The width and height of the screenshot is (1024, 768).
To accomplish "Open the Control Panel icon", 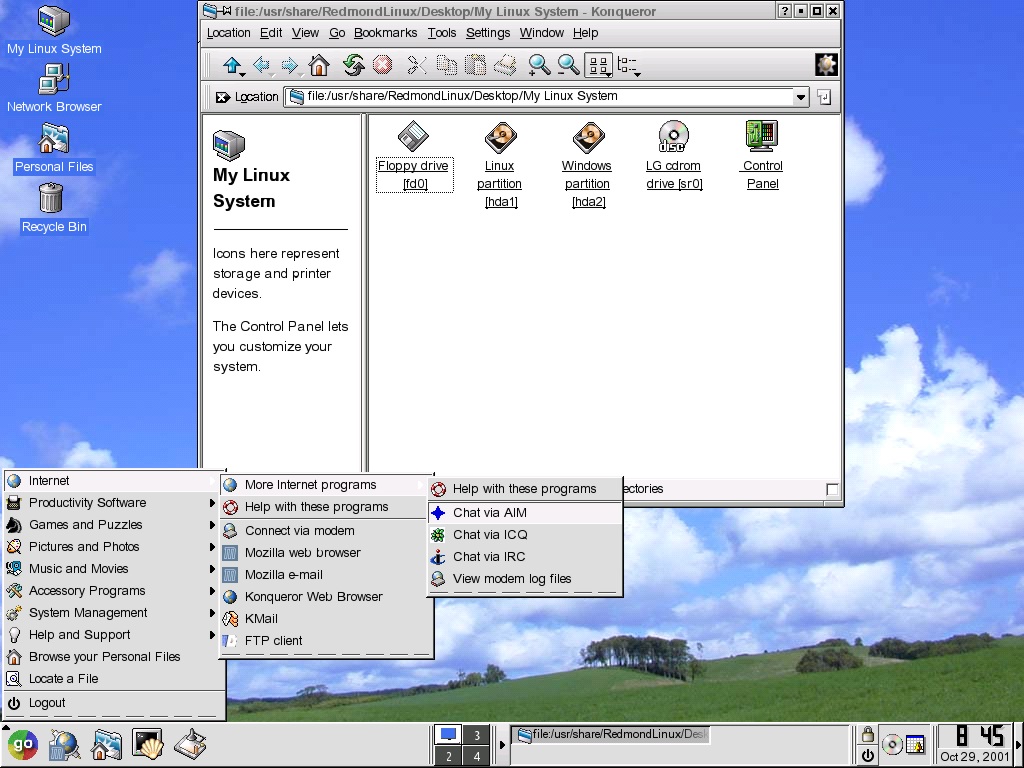I will [x=762, y=156].
